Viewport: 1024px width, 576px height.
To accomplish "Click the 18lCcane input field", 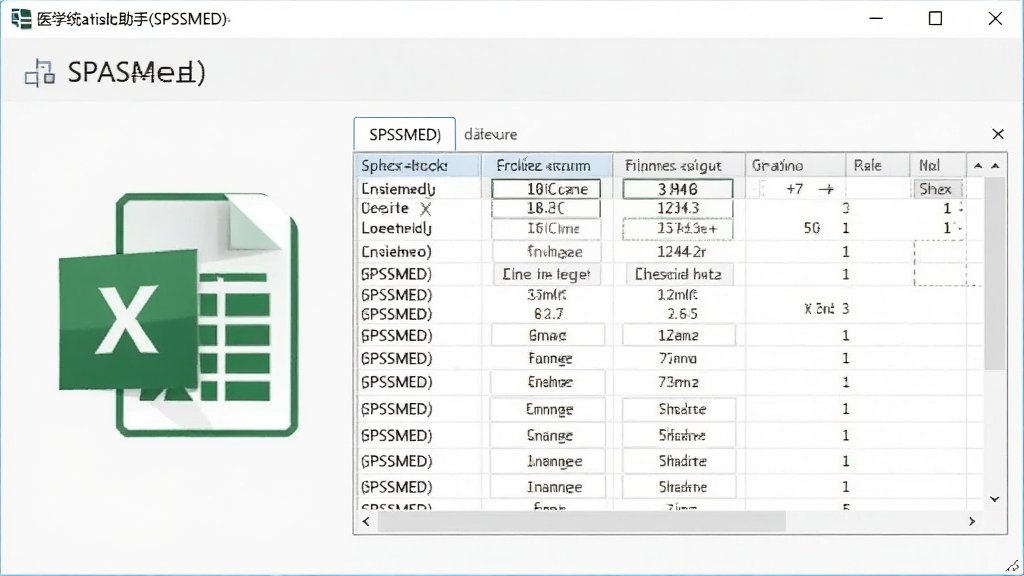I will coord(546,189).
